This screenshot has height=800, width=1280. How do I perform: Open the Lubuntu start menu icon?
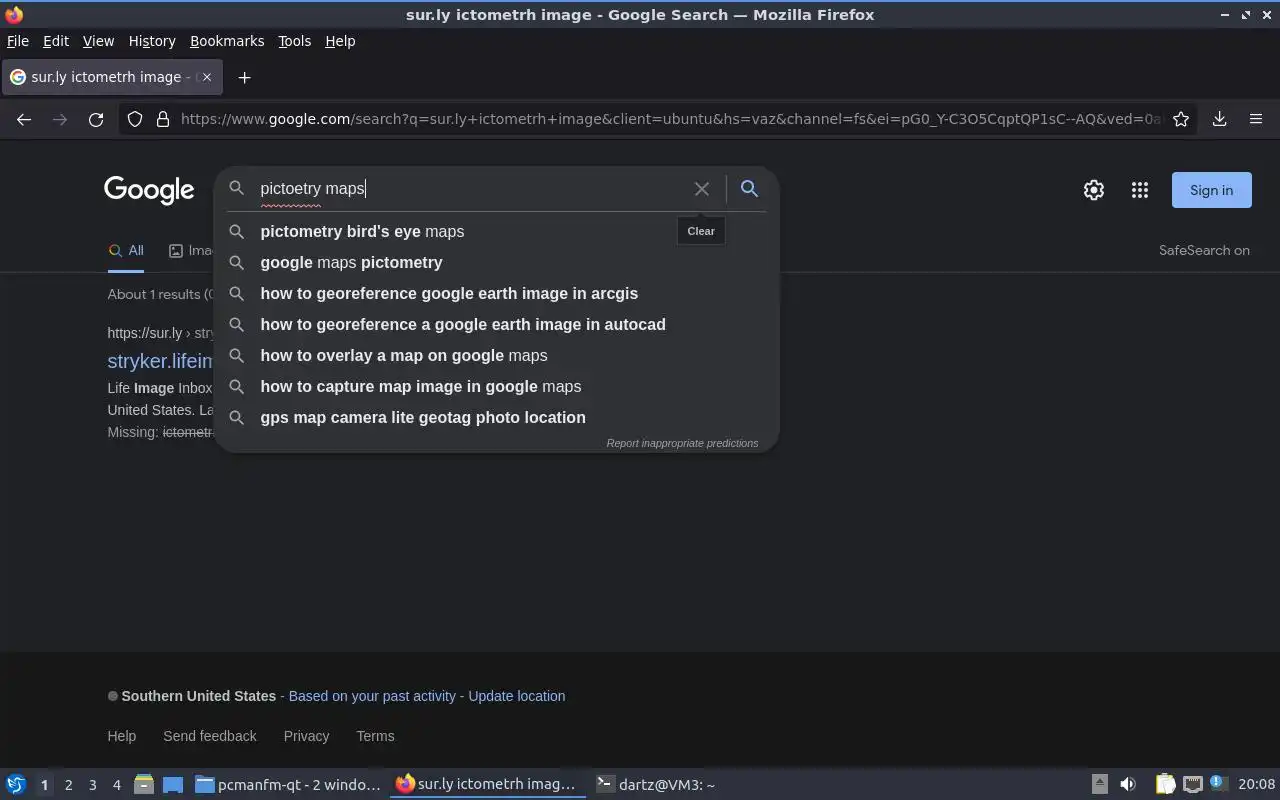click(16, 785)
